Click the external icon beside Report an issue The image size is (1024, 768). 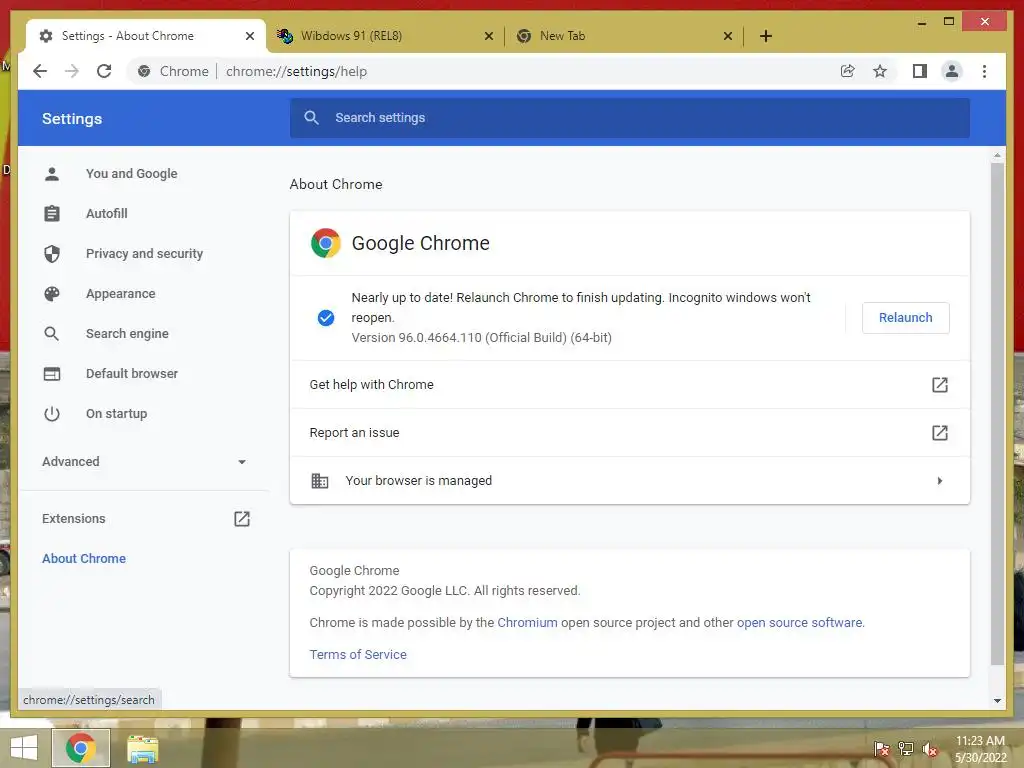click(939, 432)
